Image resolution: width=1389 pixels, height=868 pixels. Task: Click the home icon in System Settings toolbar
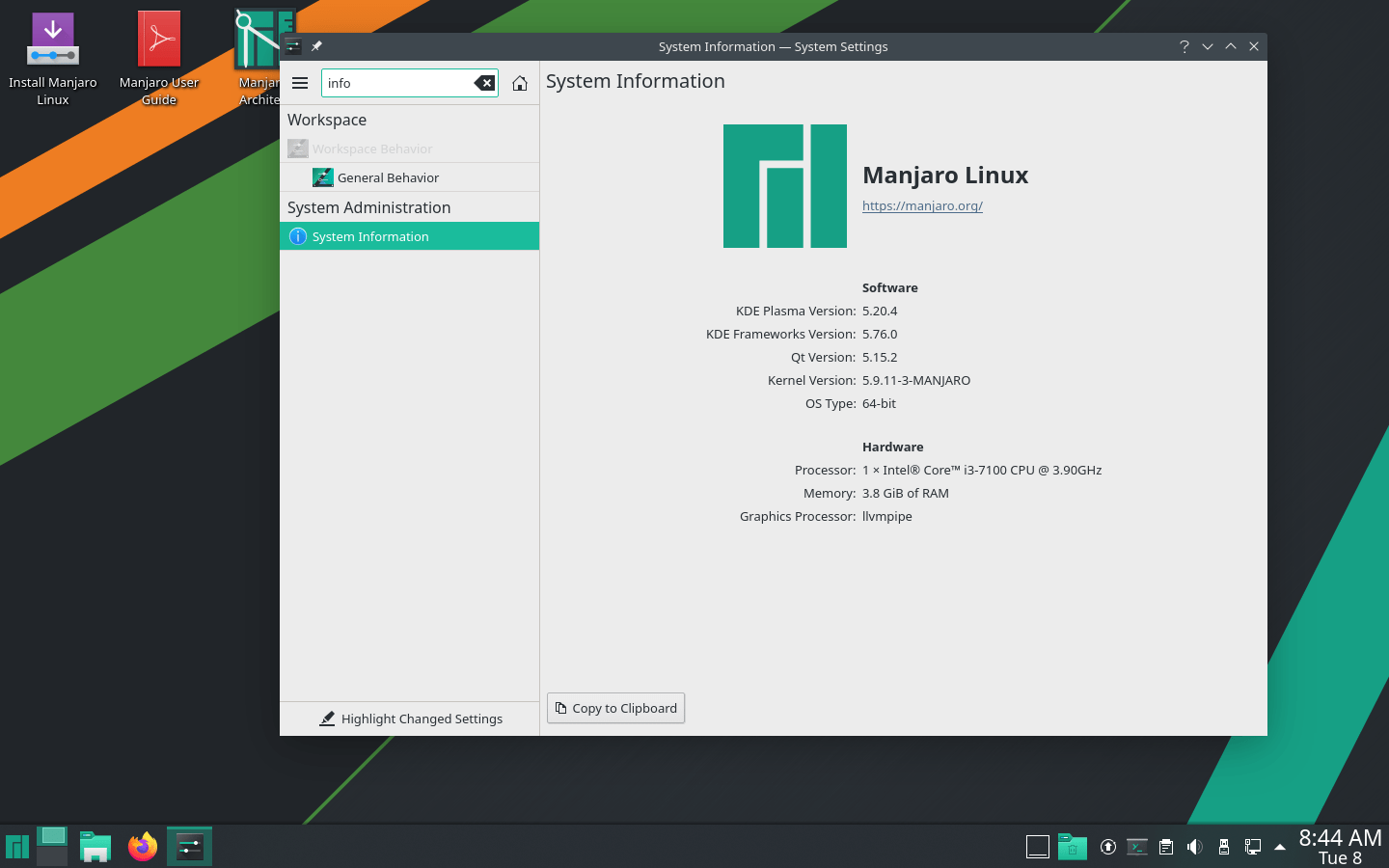[520, 83]
